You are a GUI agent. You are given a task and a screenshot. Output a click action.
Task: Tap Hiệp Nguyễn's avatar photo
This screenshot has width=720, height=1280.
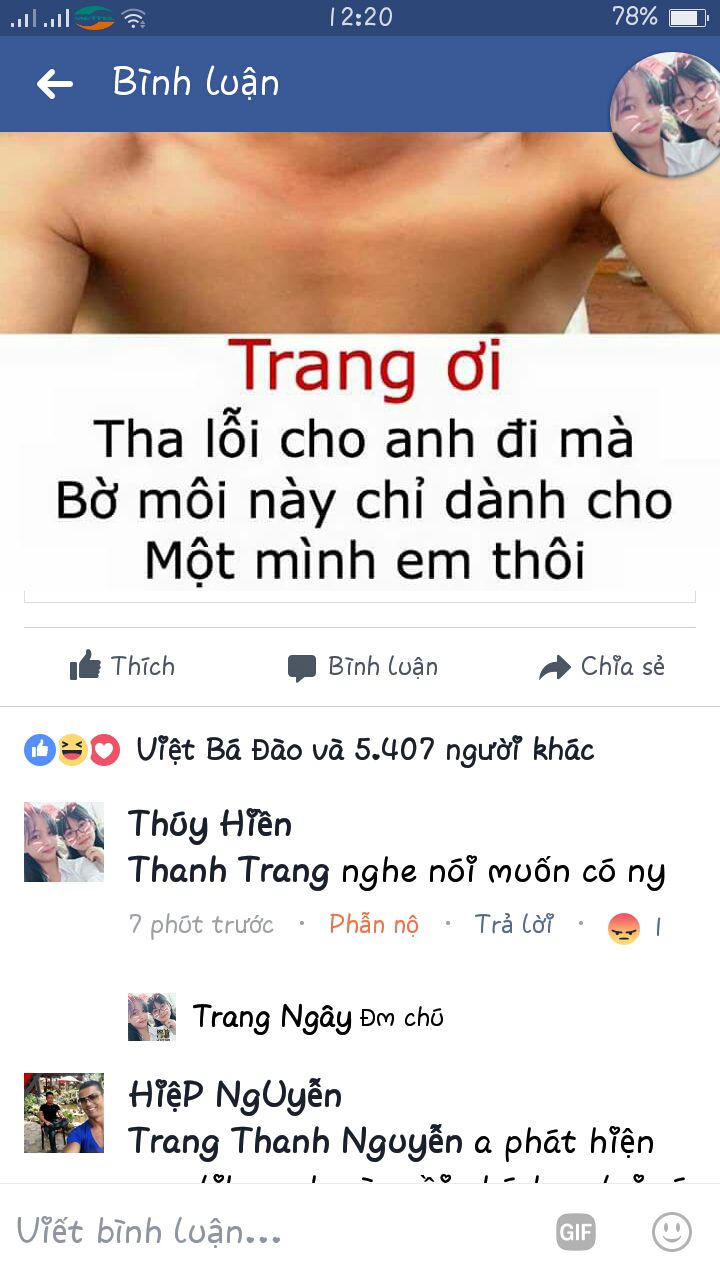pos(64,1113)
